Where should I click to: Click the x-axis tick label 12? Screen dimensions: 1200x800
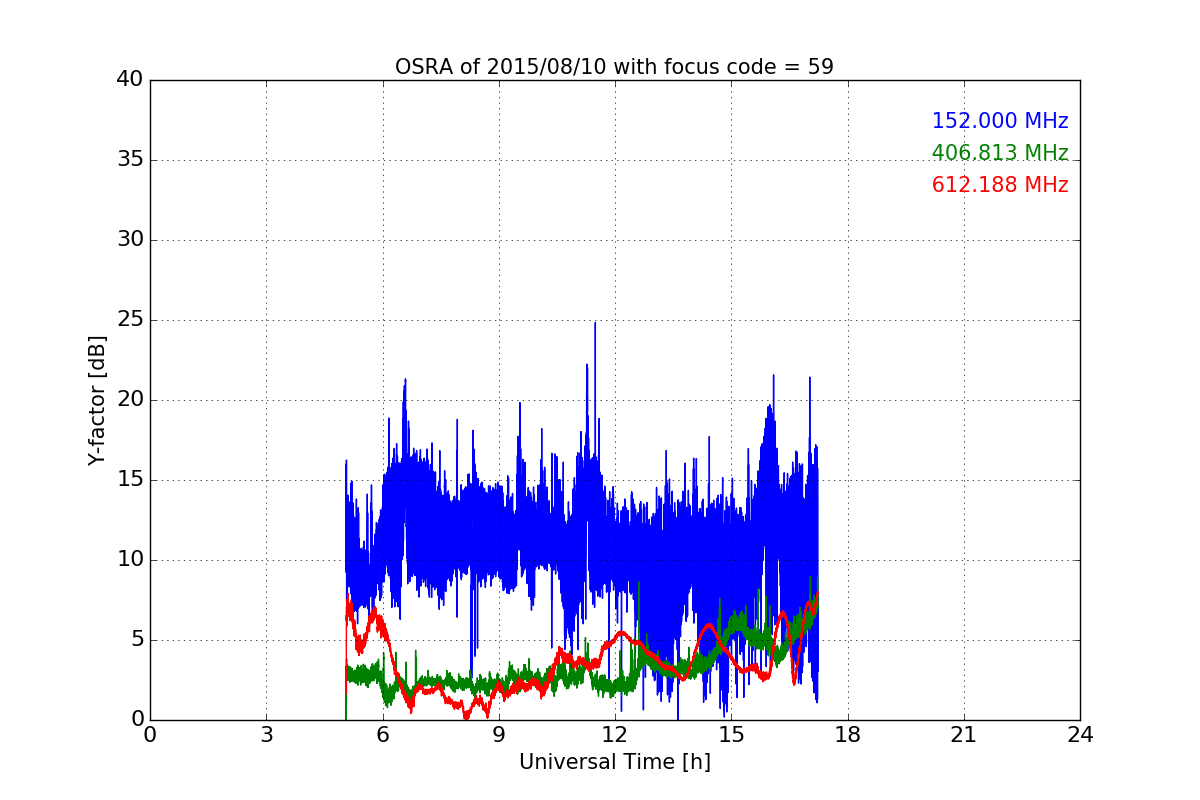(x=614, y=735)
